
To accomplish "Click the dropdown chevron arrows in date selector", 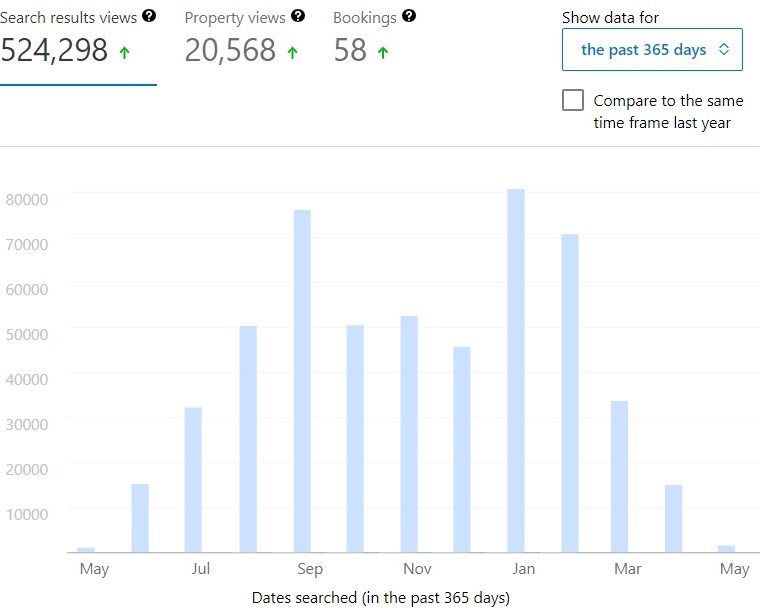I will 724,50.
